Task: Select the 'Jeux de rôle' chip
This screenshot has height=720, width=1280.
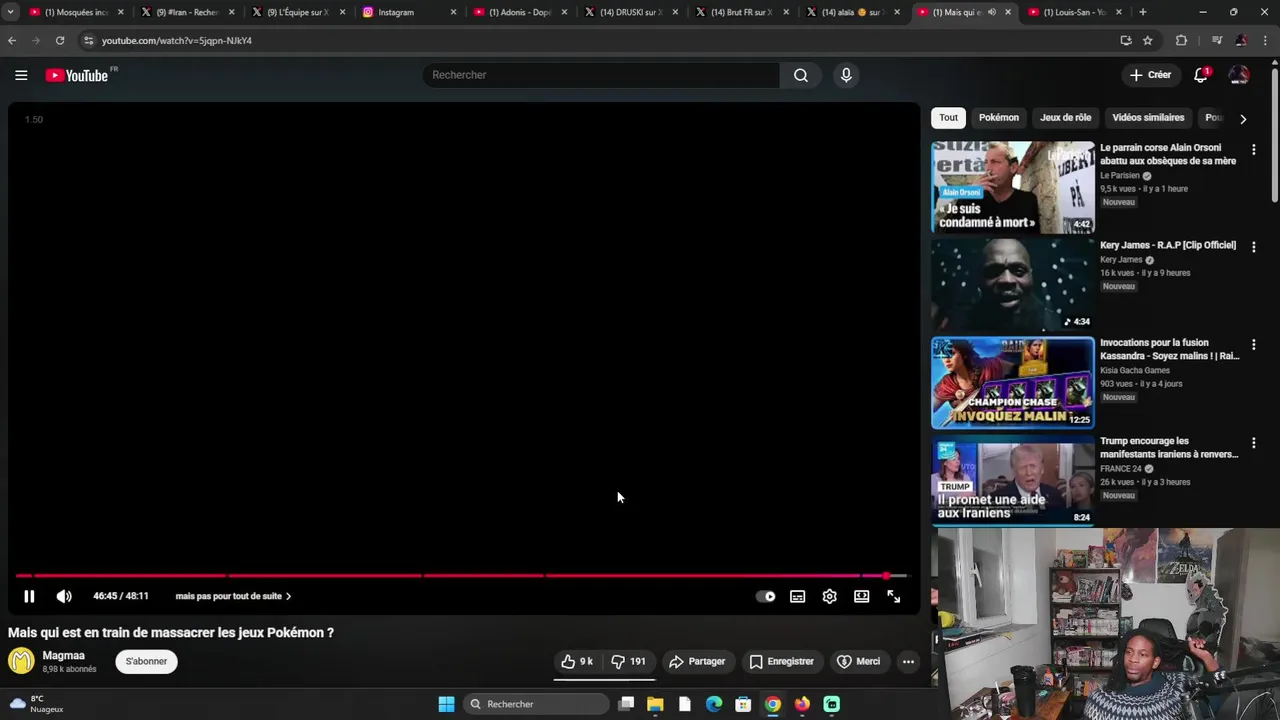Action: click(x=1066, y=117)
